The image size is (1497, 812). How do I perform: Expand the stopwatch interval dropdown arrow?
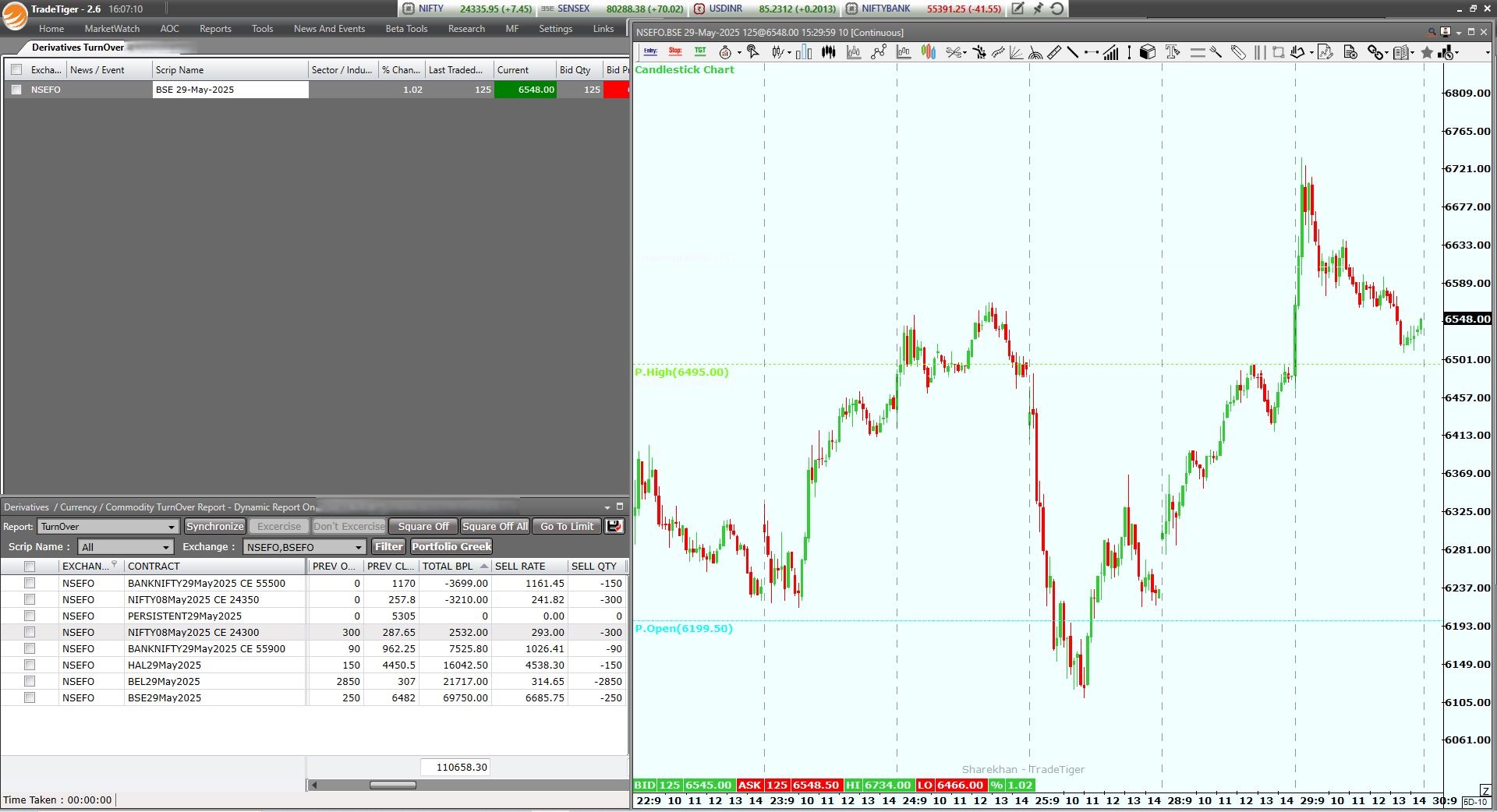pyautogui.click(x=739, y=53)
